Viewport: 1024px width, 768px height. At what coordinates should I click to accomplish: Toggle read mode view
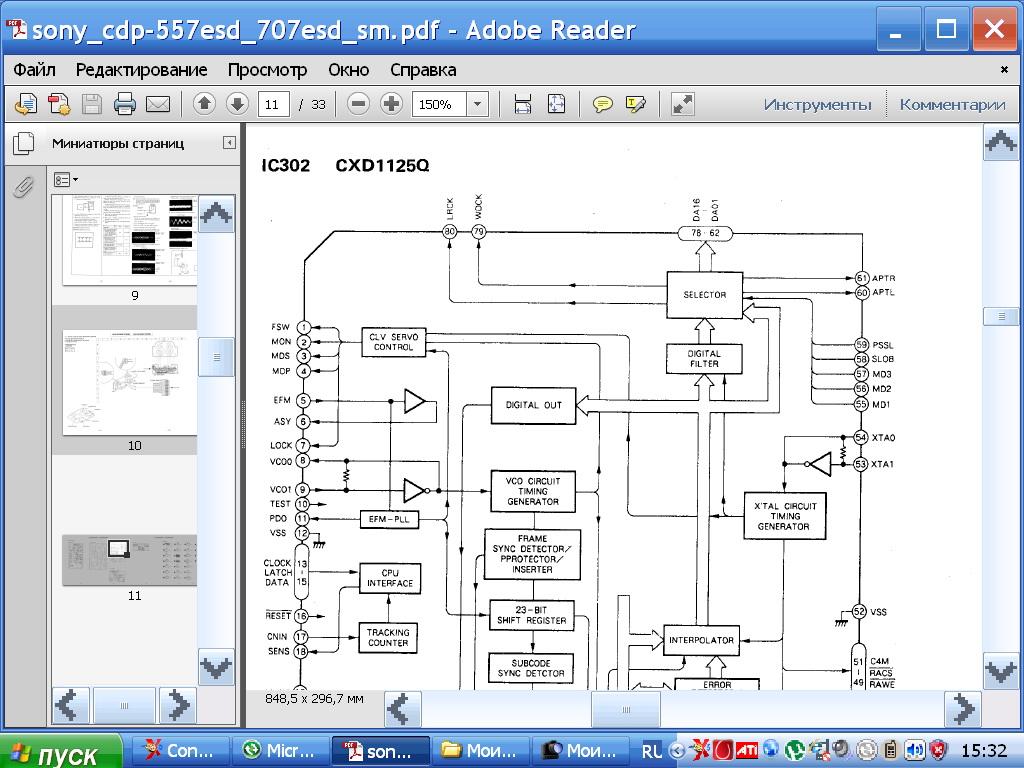point(683,104)
